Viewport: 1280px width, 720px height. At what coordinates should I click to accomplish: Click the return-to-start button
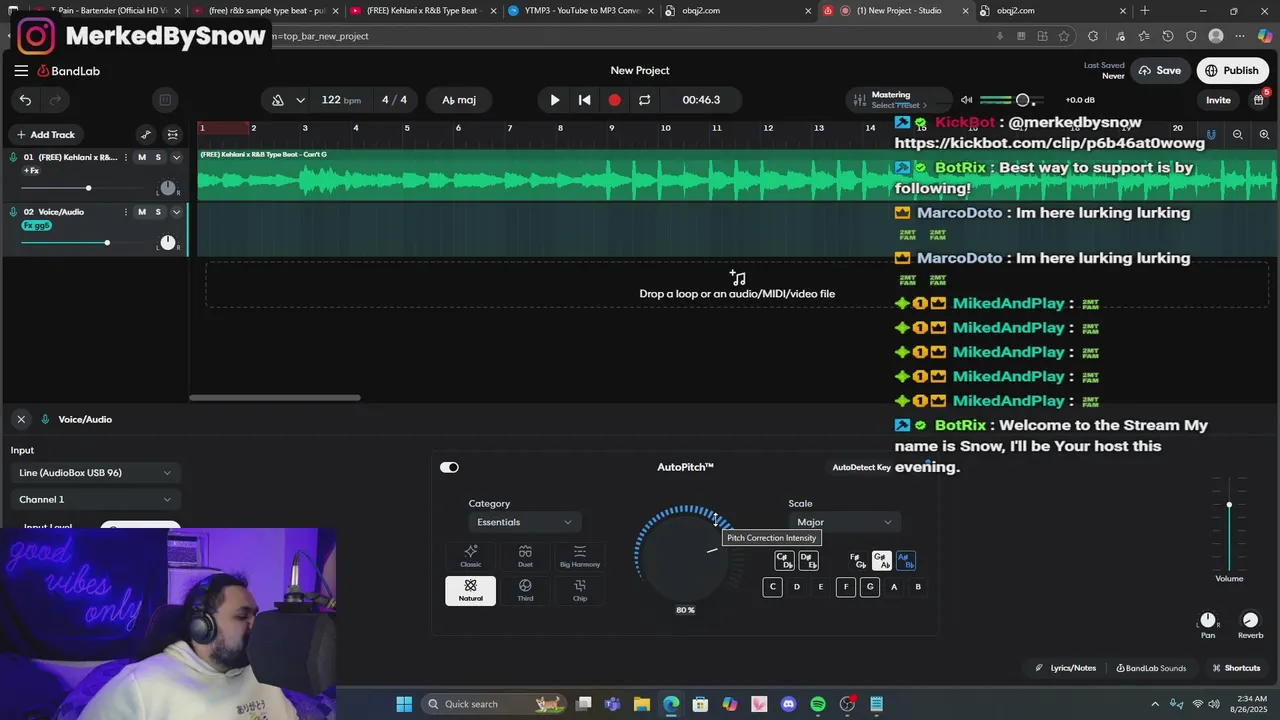tap(585, 100)
